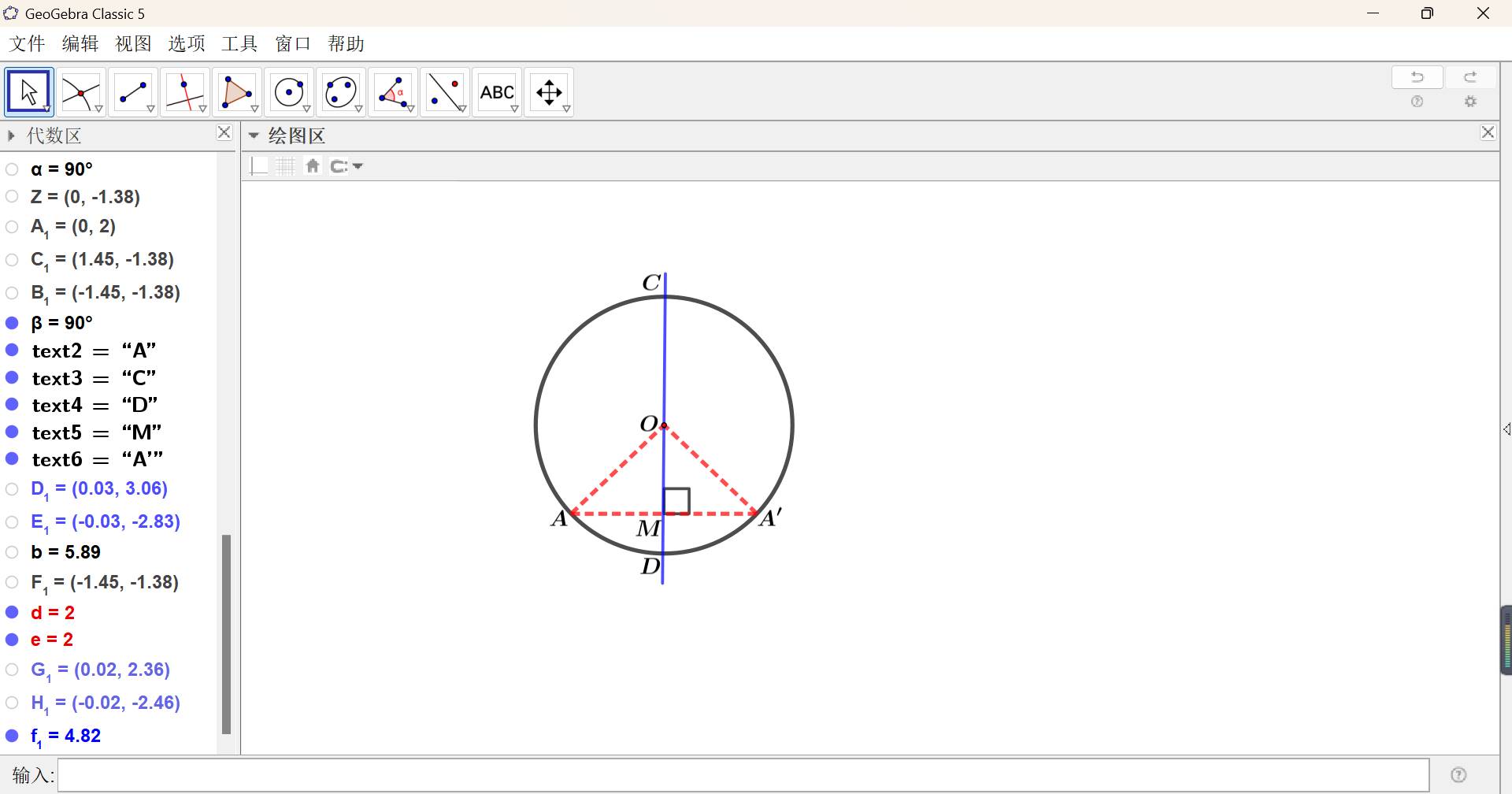This screenshot has height=794, width=1512.
Task: Select the Polygon tool
Action: pos(236,92)
